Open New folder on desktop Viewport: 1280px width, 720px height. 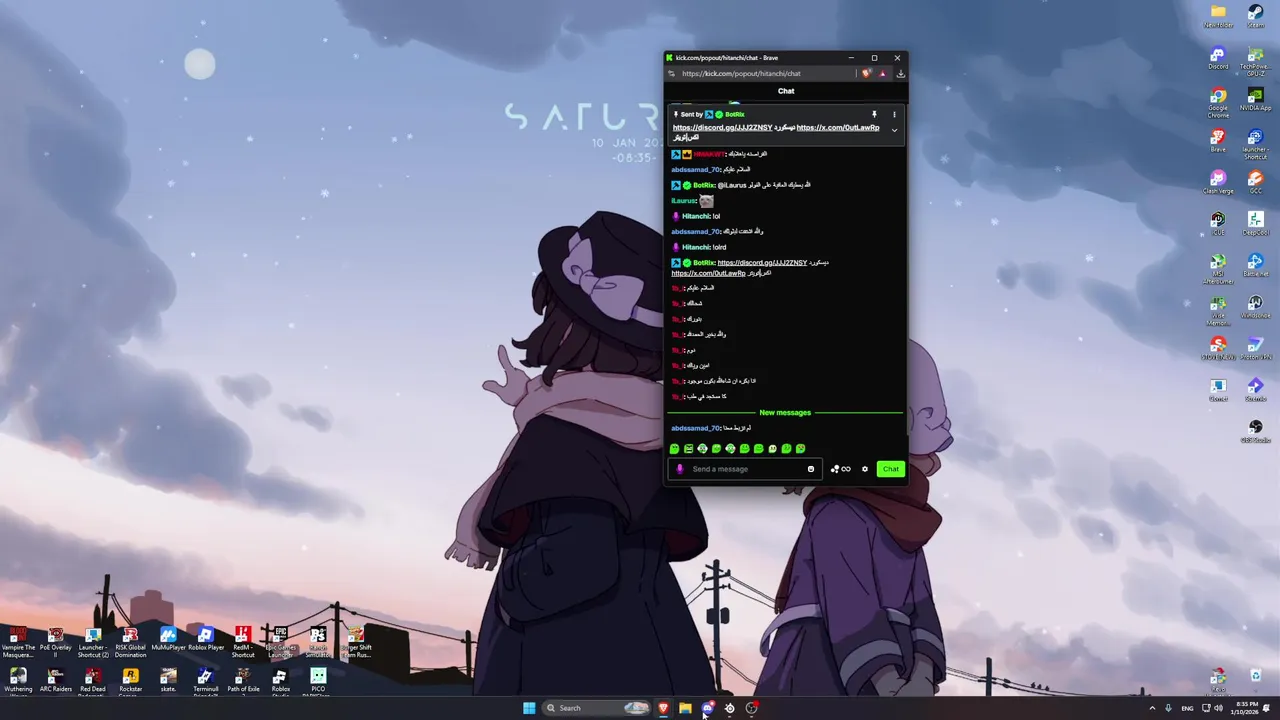click(x=1218, y=17)
